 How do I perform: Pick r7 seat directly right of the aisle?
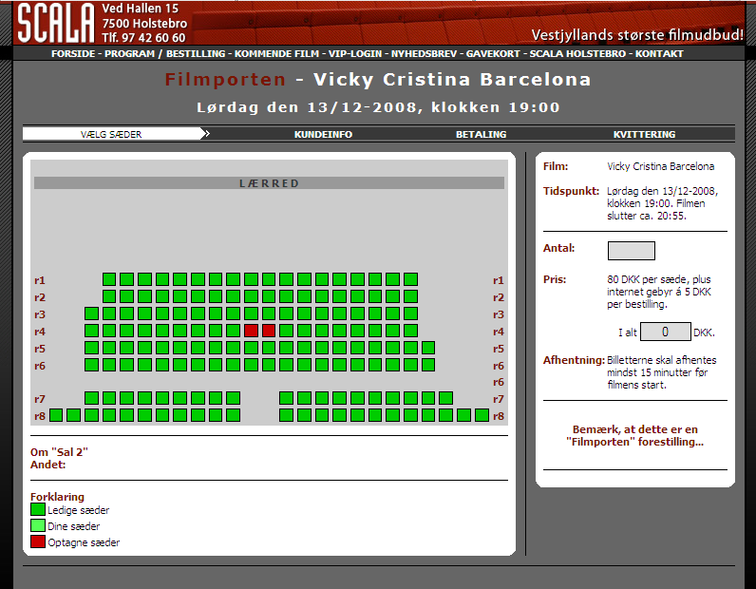click(286, 398)
